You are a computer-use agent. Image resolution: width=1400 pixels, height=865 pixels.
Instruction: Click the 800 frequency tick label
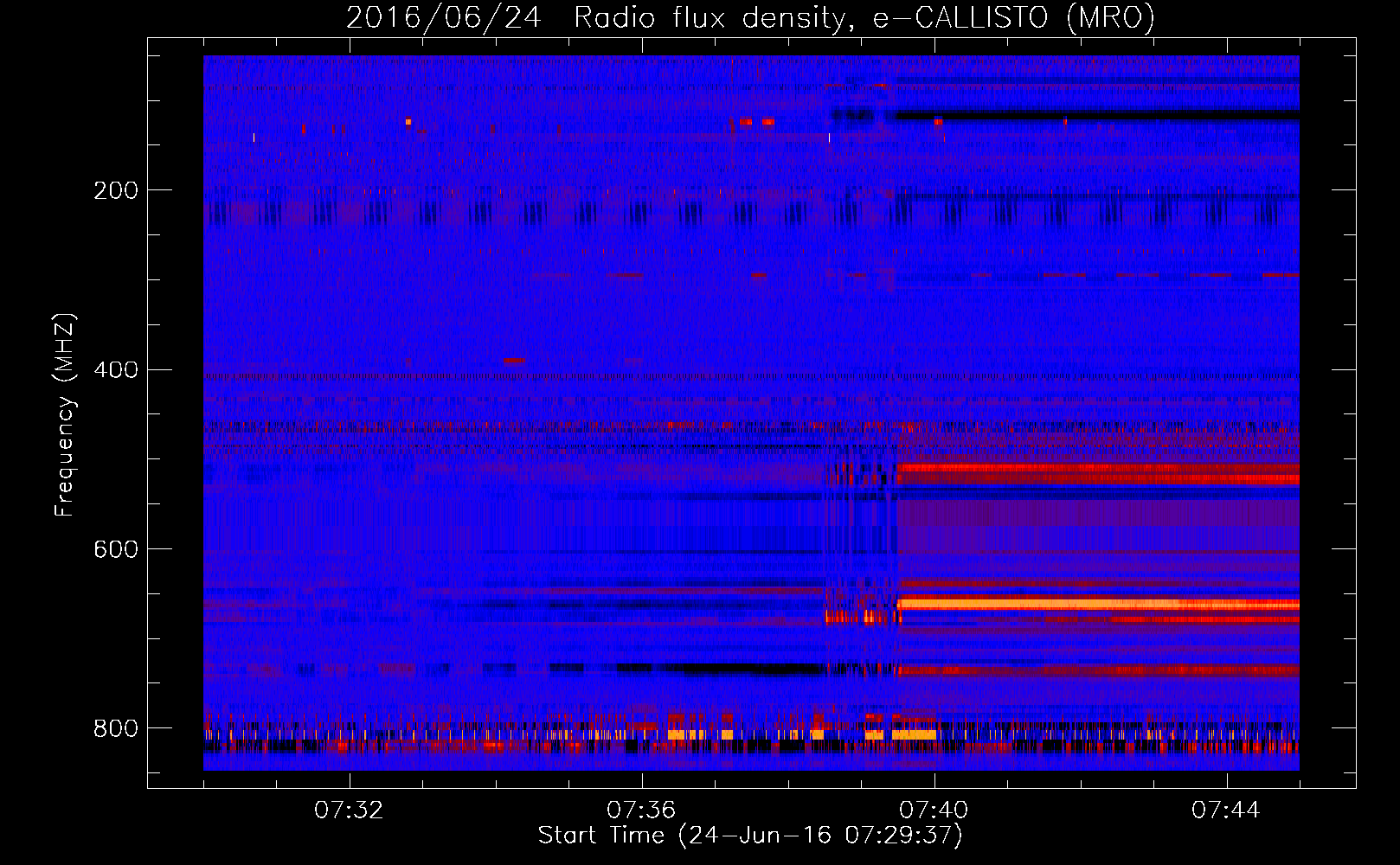point(115,729)
